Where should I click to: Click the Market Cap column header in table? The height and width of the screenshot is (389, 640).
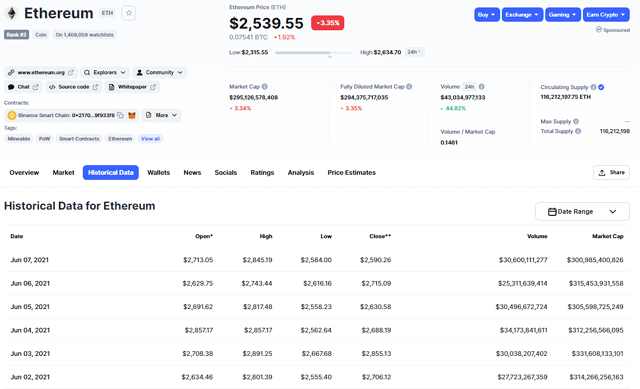[608, 236]
